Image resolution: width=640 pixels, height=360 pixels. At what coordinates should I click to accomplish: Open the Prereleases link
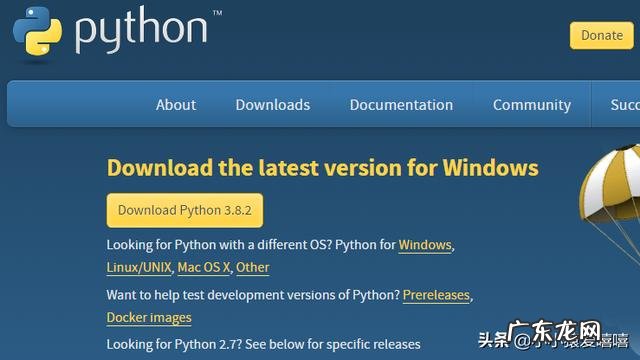pos(436,295)
